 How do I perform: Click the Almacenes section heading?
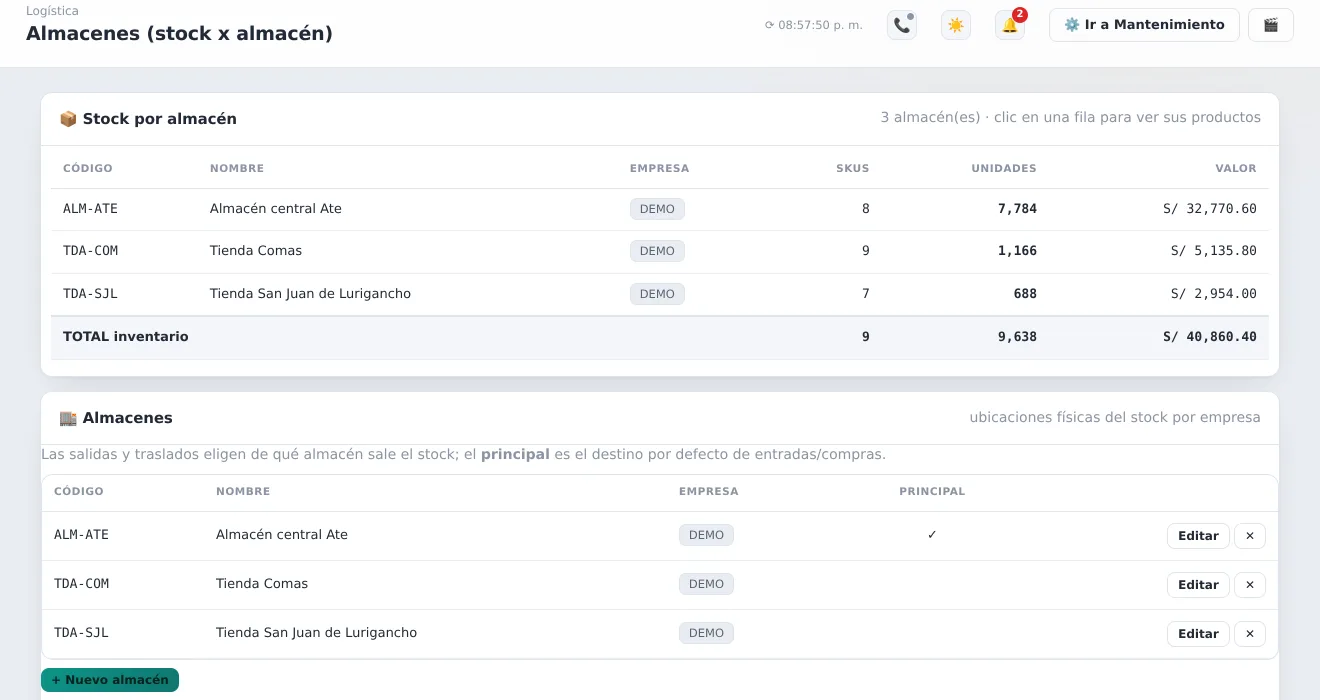pyautogui.click(x=116, y=418)
